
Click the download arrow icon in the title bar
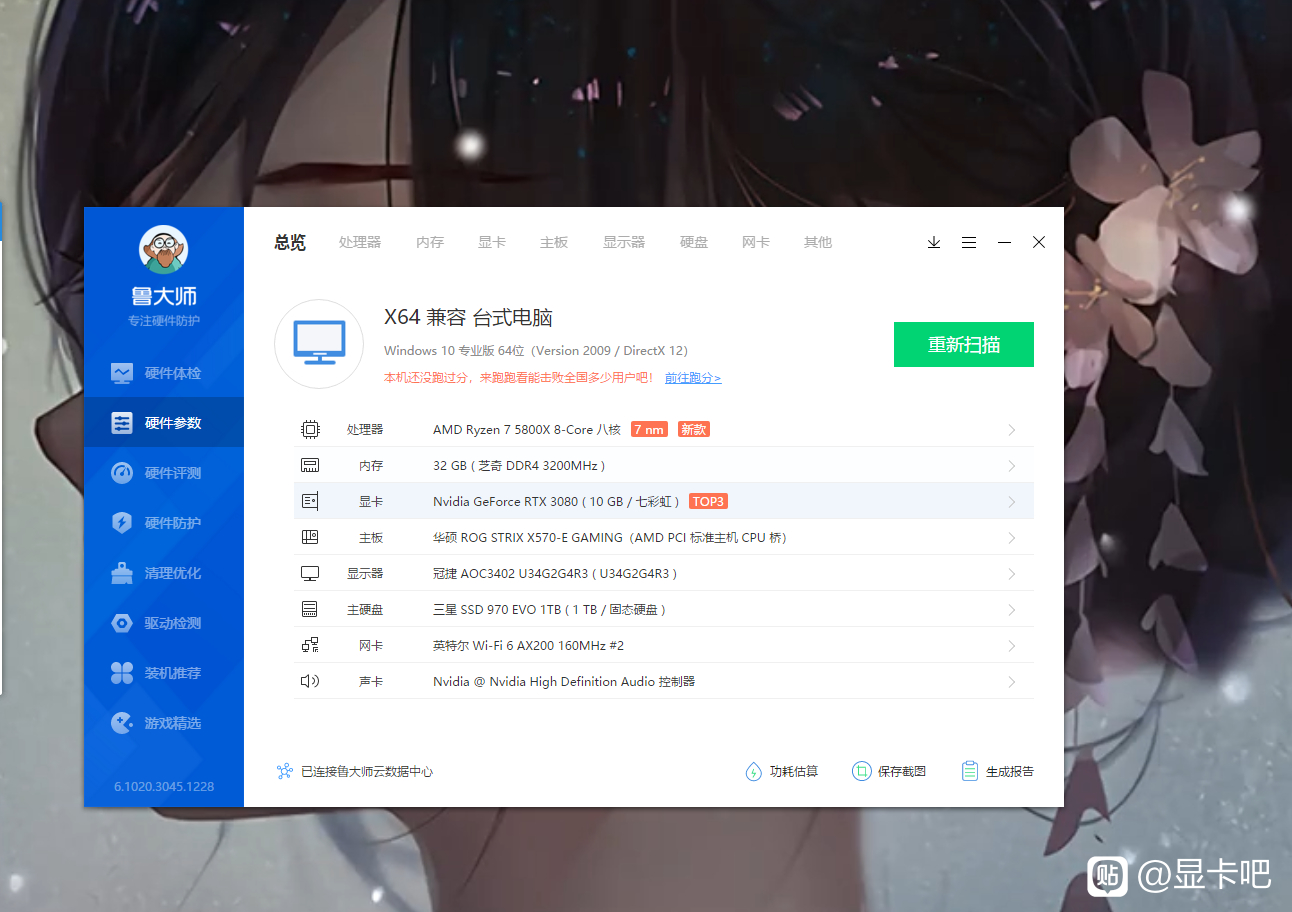click(934, 242)
